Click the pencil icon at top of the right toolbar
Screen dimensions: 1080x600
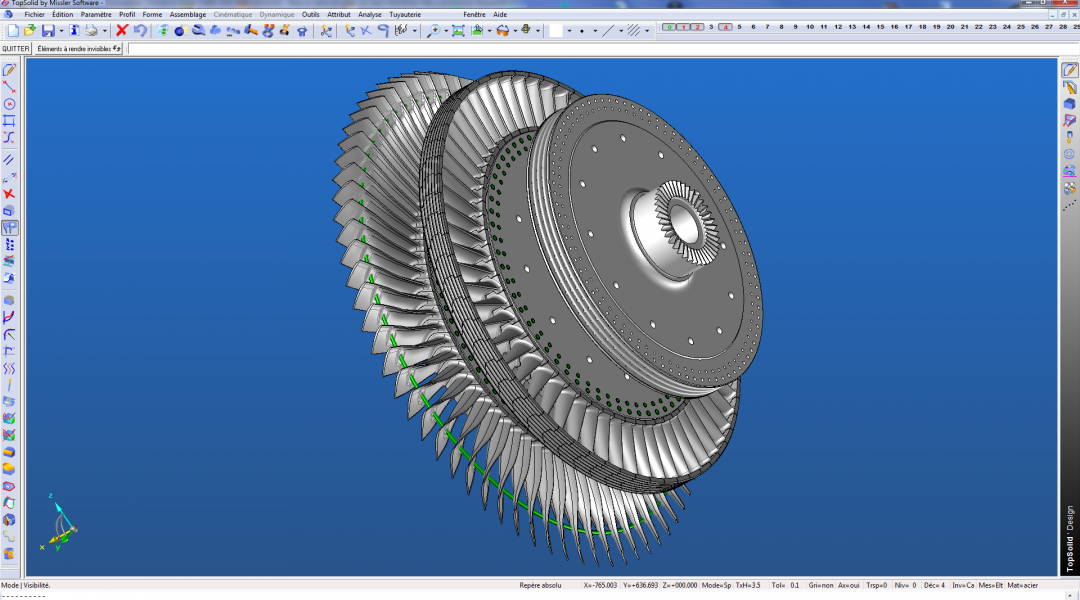[1069, 70]
